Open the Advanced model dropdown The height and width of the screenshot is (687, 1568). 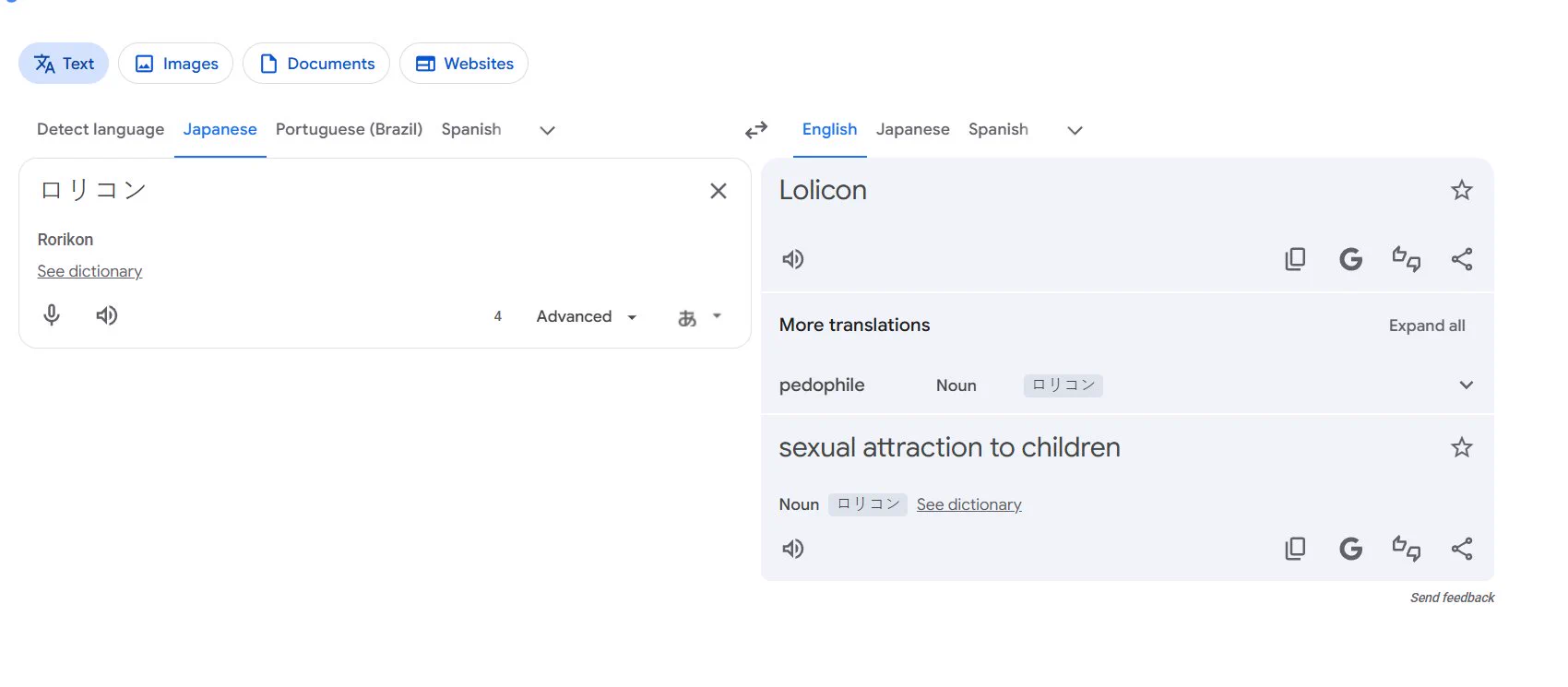(587, 316)
